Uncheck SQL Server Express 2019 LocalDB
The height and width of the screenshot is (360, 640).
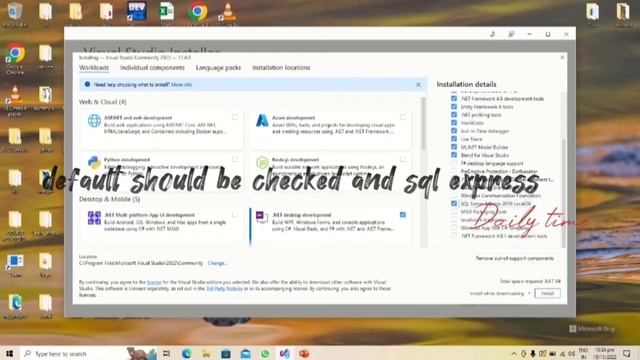pyautogui.click(x=454, y=203)
